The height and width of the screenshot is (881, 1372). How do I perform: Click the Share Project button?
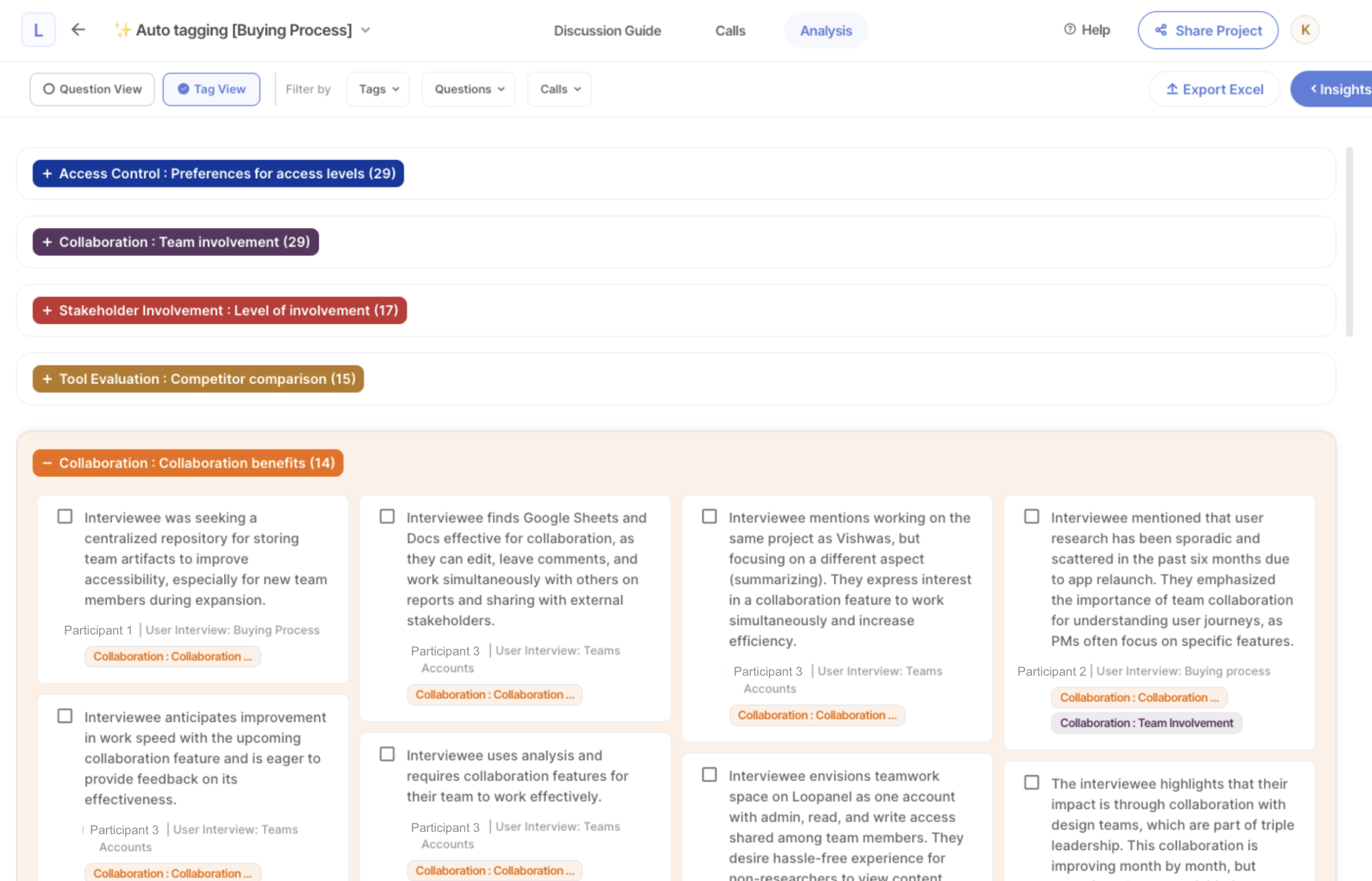coord(1207,30)
